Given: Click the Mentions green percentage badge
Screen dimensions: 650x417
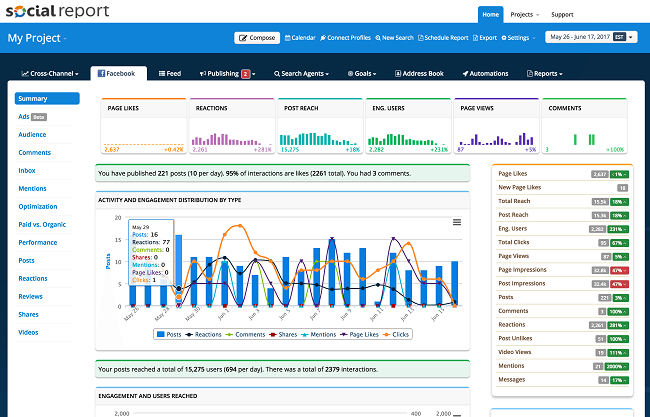Looking at the screenshot, I should 616,366.
